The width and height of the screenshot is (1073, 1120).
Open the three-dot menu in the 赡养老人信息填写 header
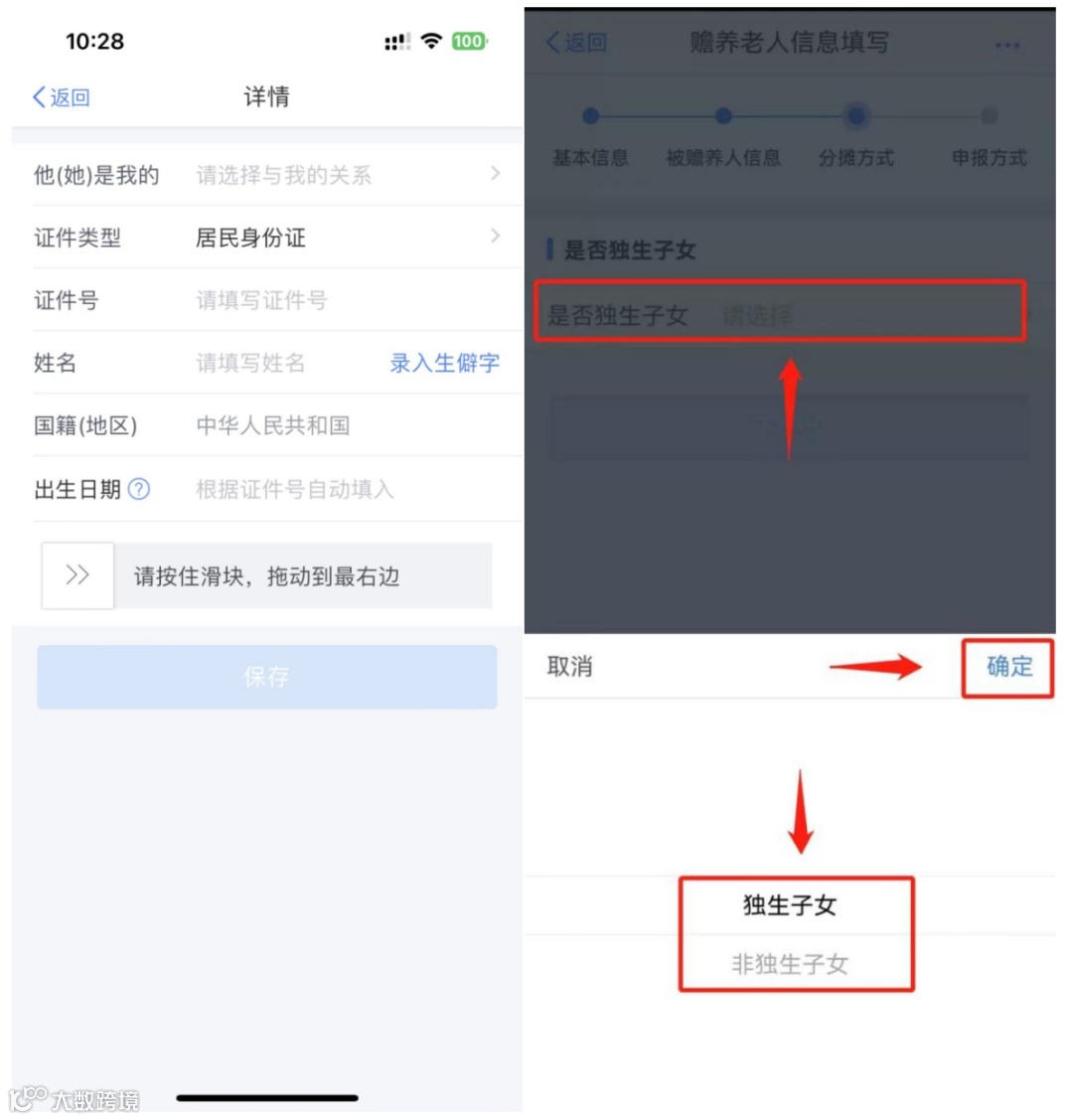coord(1006,45)
